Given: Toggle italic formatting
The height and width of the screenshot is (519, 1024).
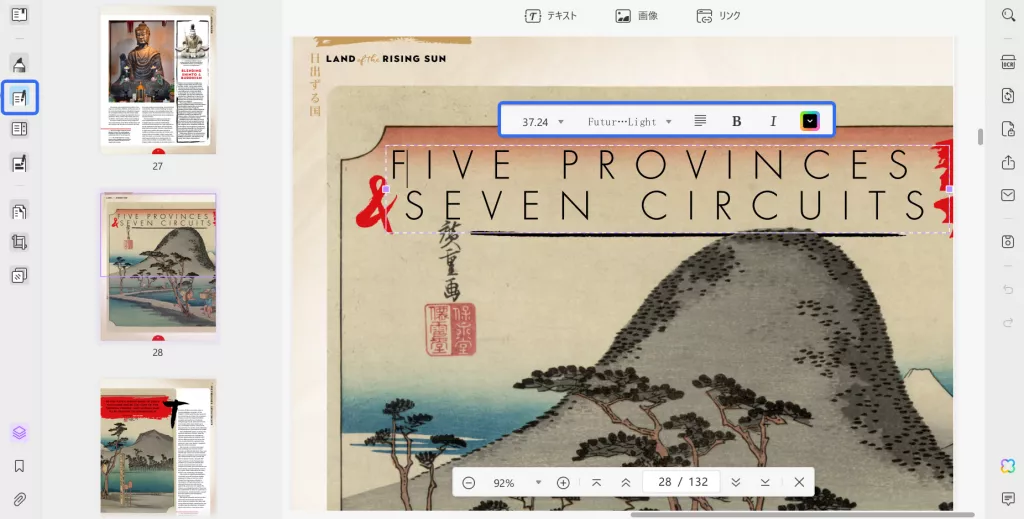Looking at the screenshot, I should [773, 121].
